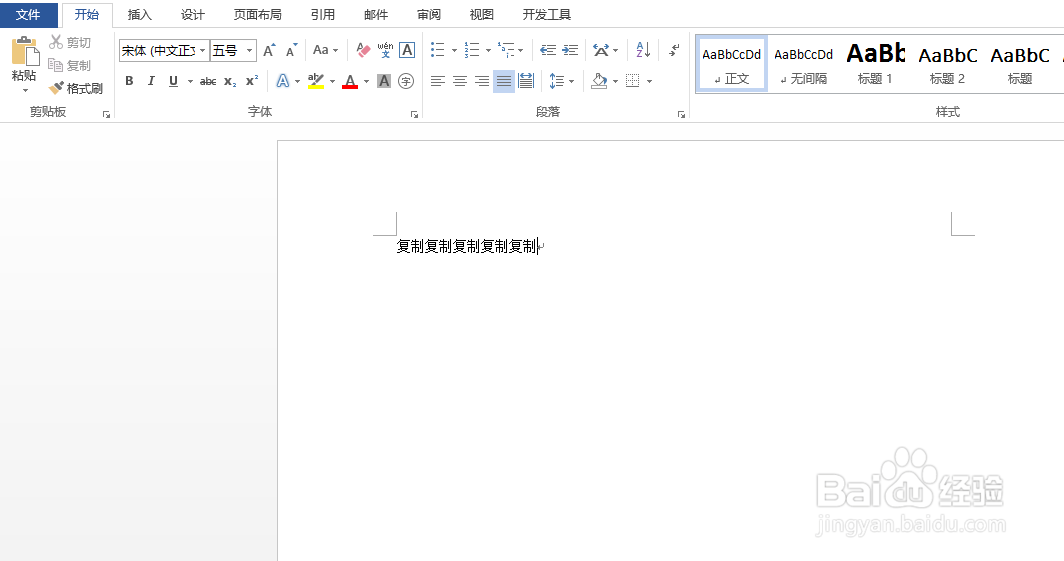Open the phonetic guide (wén) tool
Viewport: 1064px width, 561px height.
tap(385, 50)
